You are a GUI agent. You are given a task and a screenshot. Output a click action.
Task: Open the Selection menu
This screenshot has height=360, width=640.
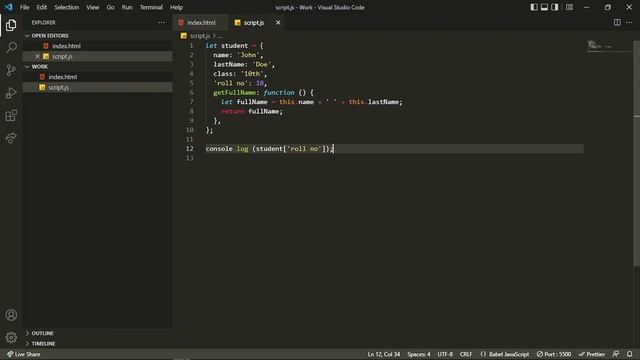(x=67, y=7)
